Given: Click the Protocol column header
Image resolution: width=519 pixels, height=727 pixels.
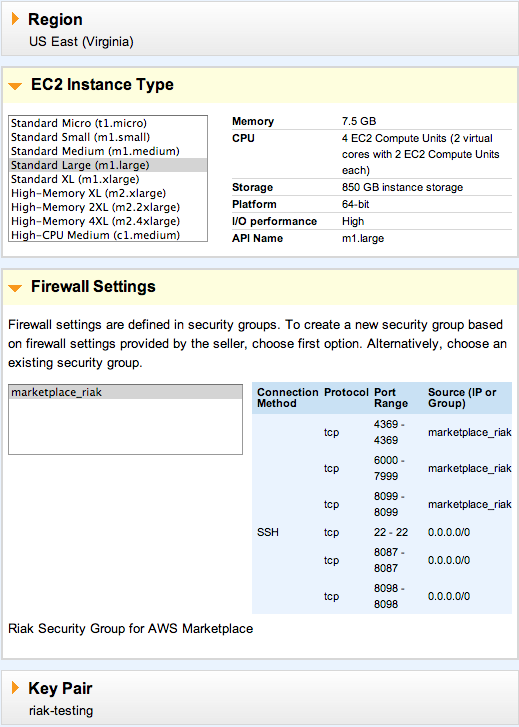Looking at the screenshot, I should tap(346, 392).
